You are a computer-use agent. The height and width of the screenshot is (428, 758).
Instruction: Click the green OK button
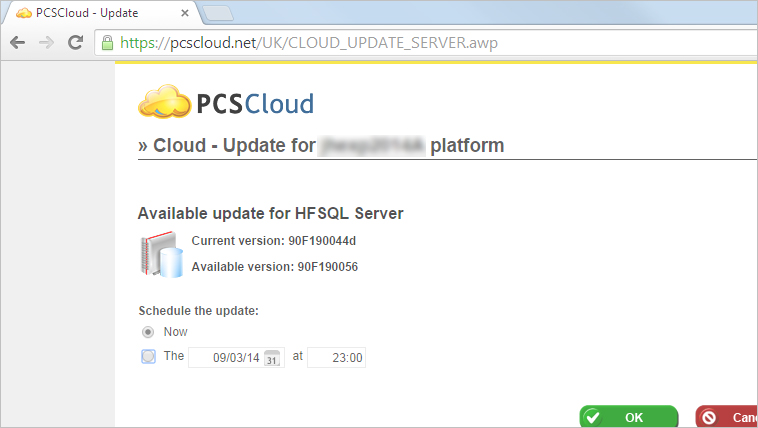pyautogui.click(x=629, y=416)
